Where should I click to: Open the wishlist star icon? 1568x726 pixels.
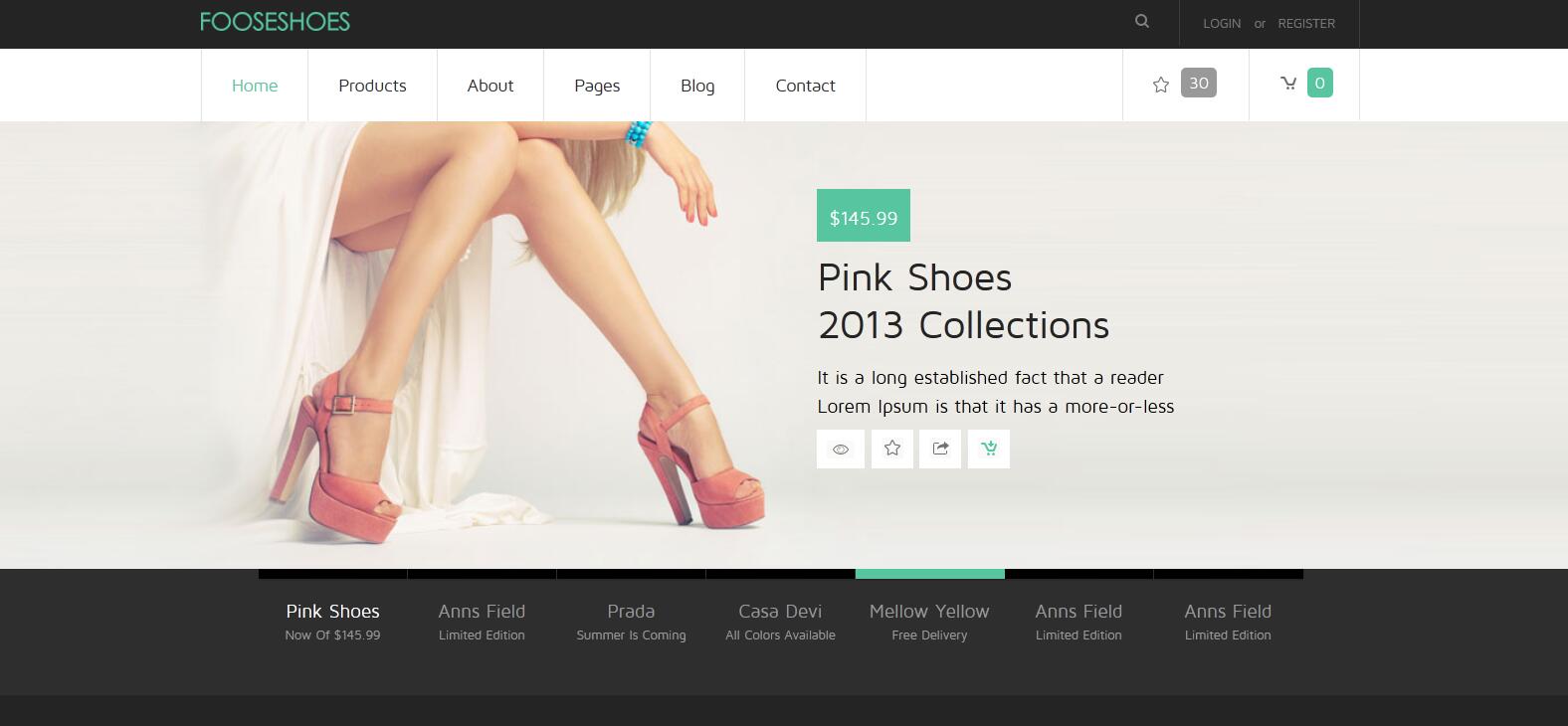pos(1160,85)
